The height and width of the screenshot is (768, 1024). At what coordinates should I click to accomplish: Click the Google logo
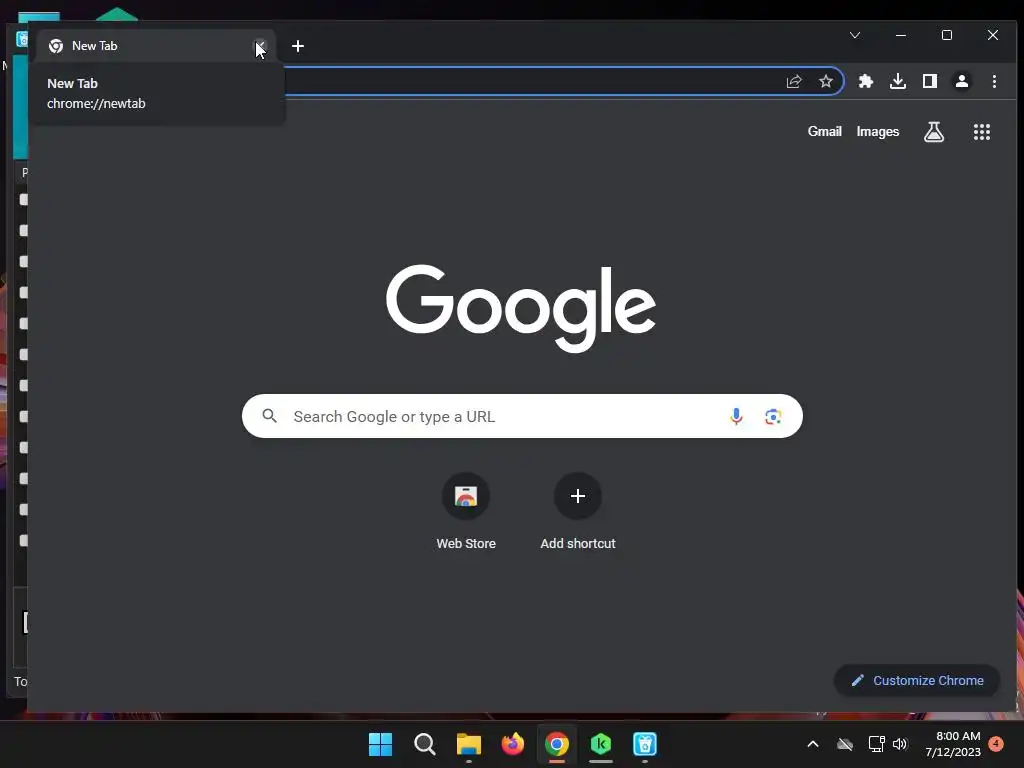520,308
